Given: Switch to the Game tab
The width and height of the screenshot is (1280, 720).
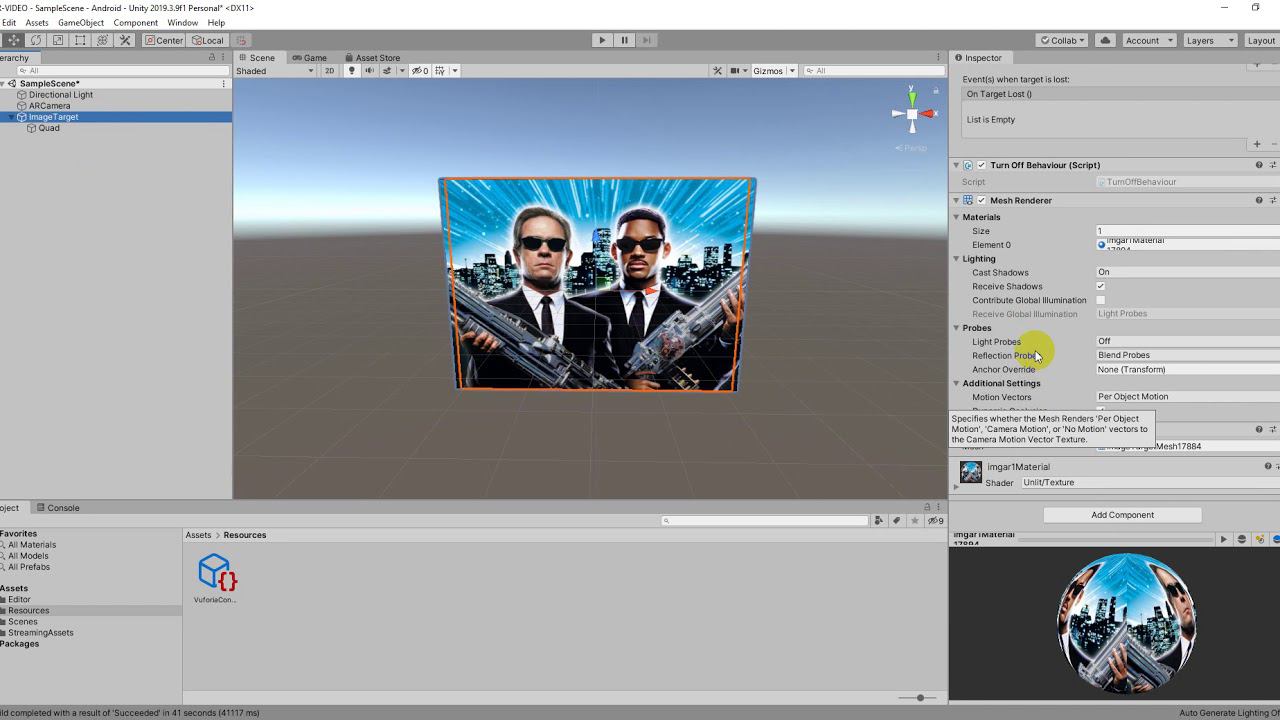Looking at the screenshot, I should click(x=309, y=58).
